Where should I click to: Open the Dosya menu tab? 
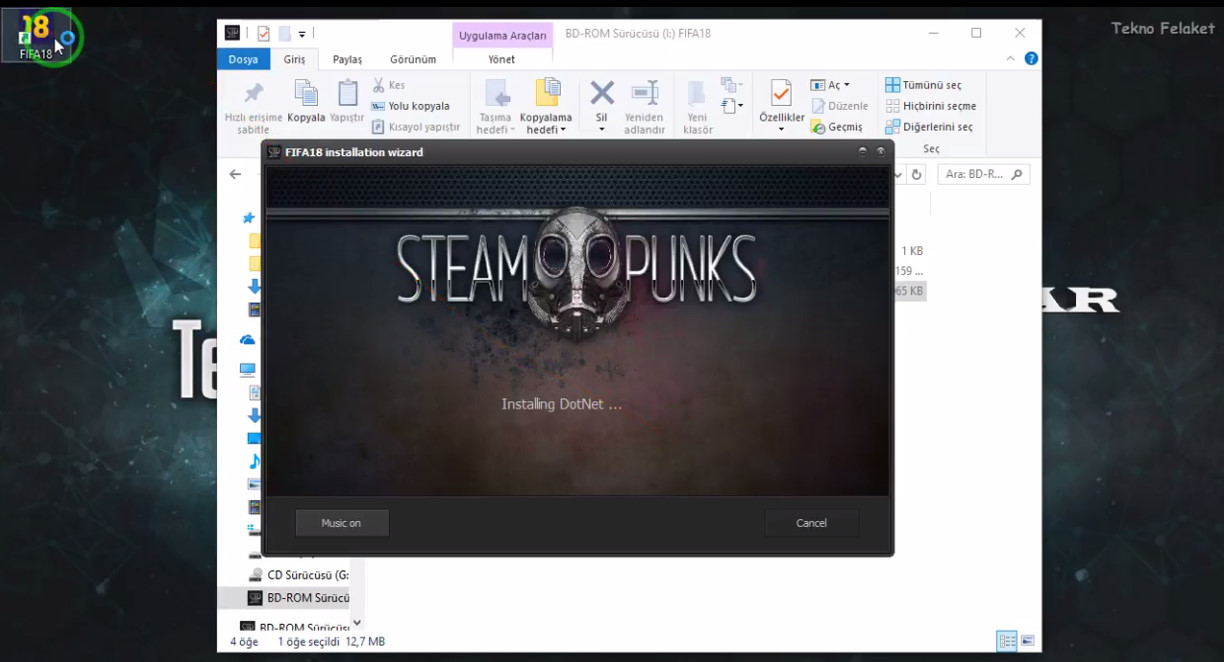coord(243,59)
